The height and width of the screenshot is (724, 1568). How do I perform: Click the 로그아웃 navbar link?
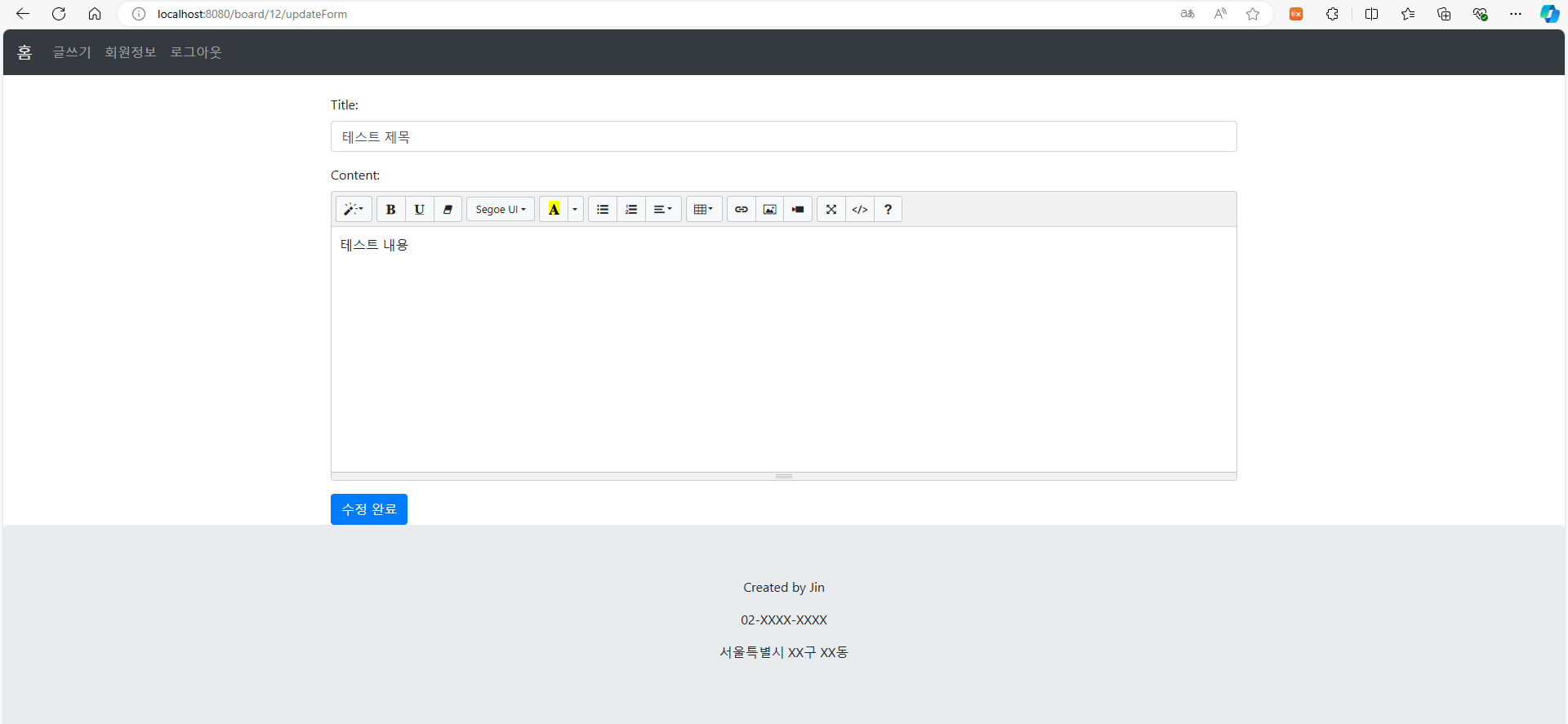tap(196, 52)
